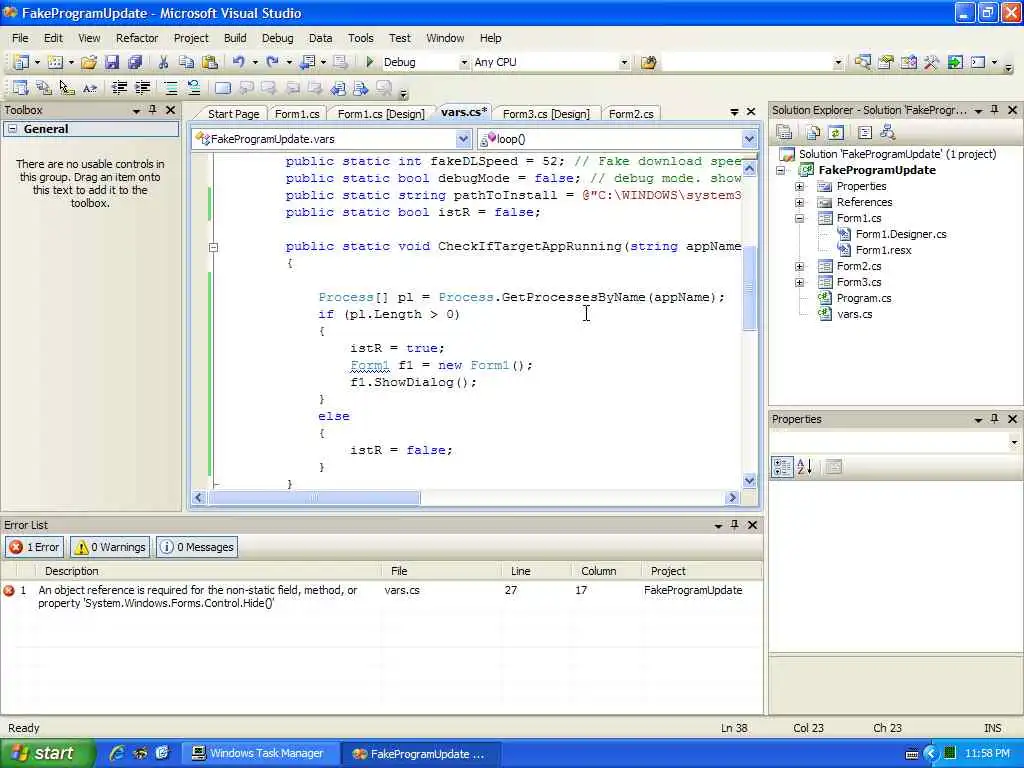Select Program.cs in Solution Explorer

click(x=864, y=298)
